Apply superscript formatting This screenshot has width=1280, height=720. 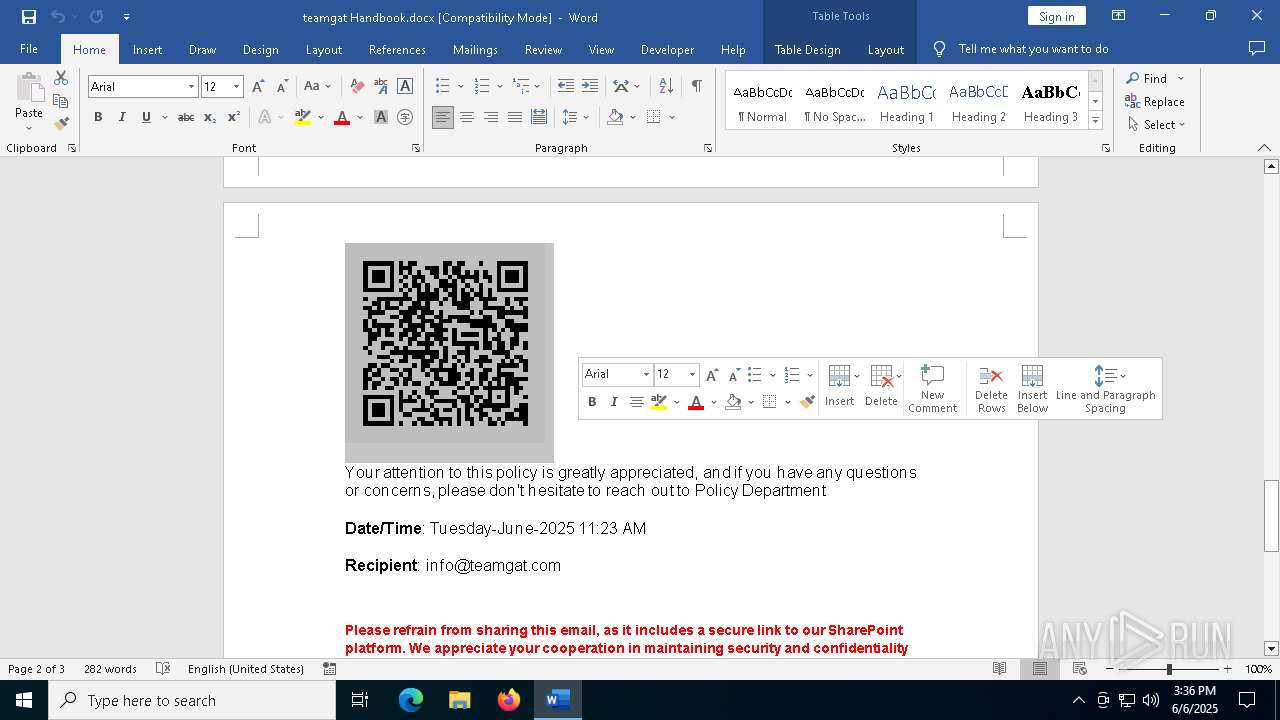[x=234, y=117]
